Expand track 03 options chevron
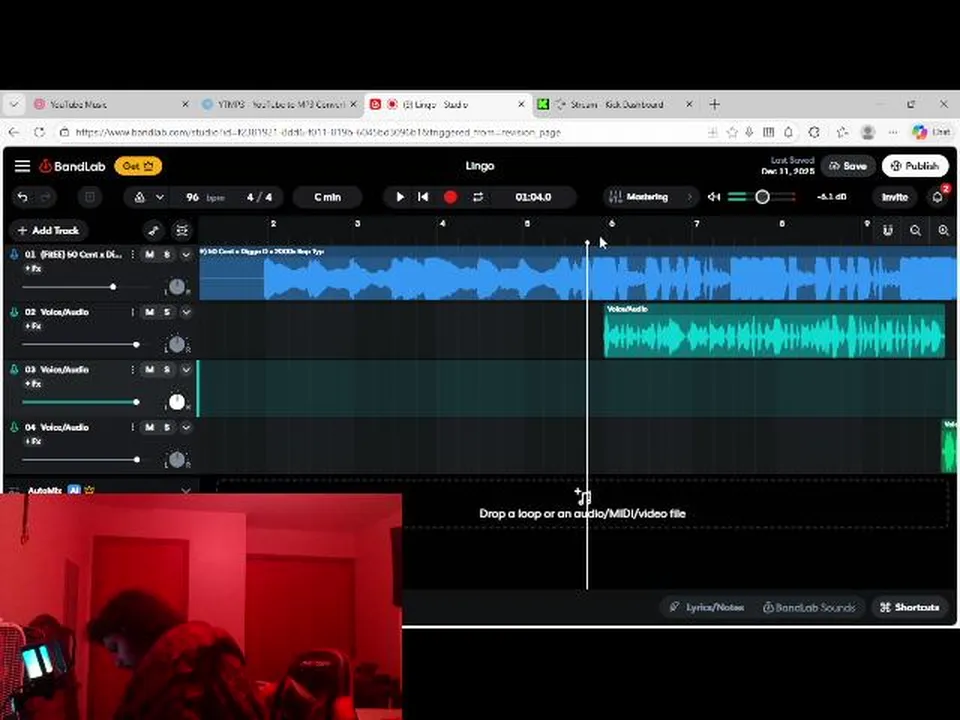Image resolution: width=960 pixels, height=720 pixels. click(x=186, y=370)
